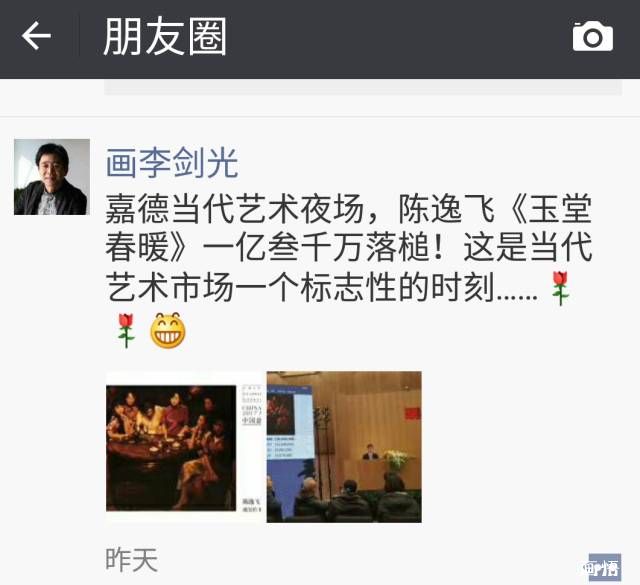This screenshot has height=585, width=640.
Task: Tap the 昨天 timestamp under the photos
Action: (x=131, y=560)
